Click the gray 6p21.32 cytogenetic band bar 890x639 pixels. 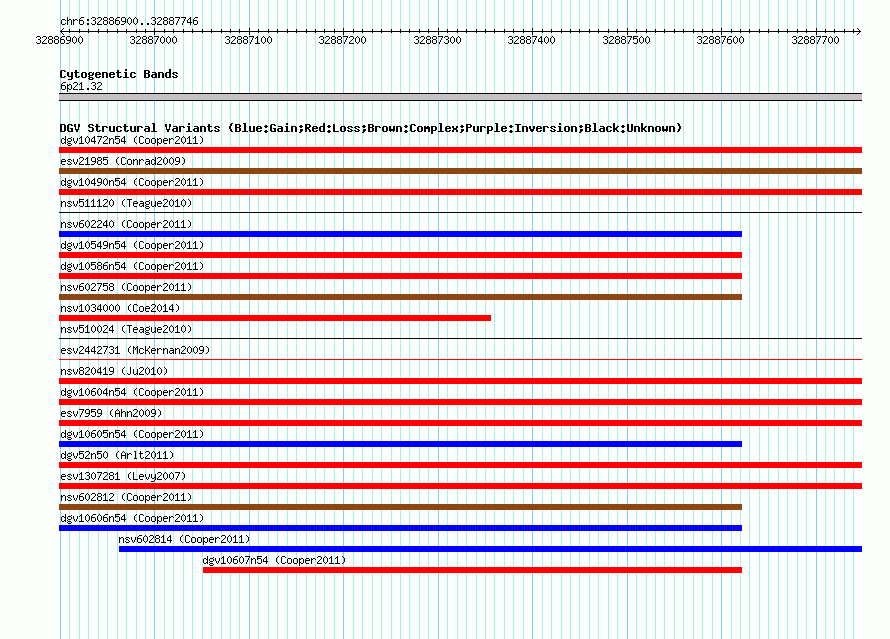(x=460, y=97)
